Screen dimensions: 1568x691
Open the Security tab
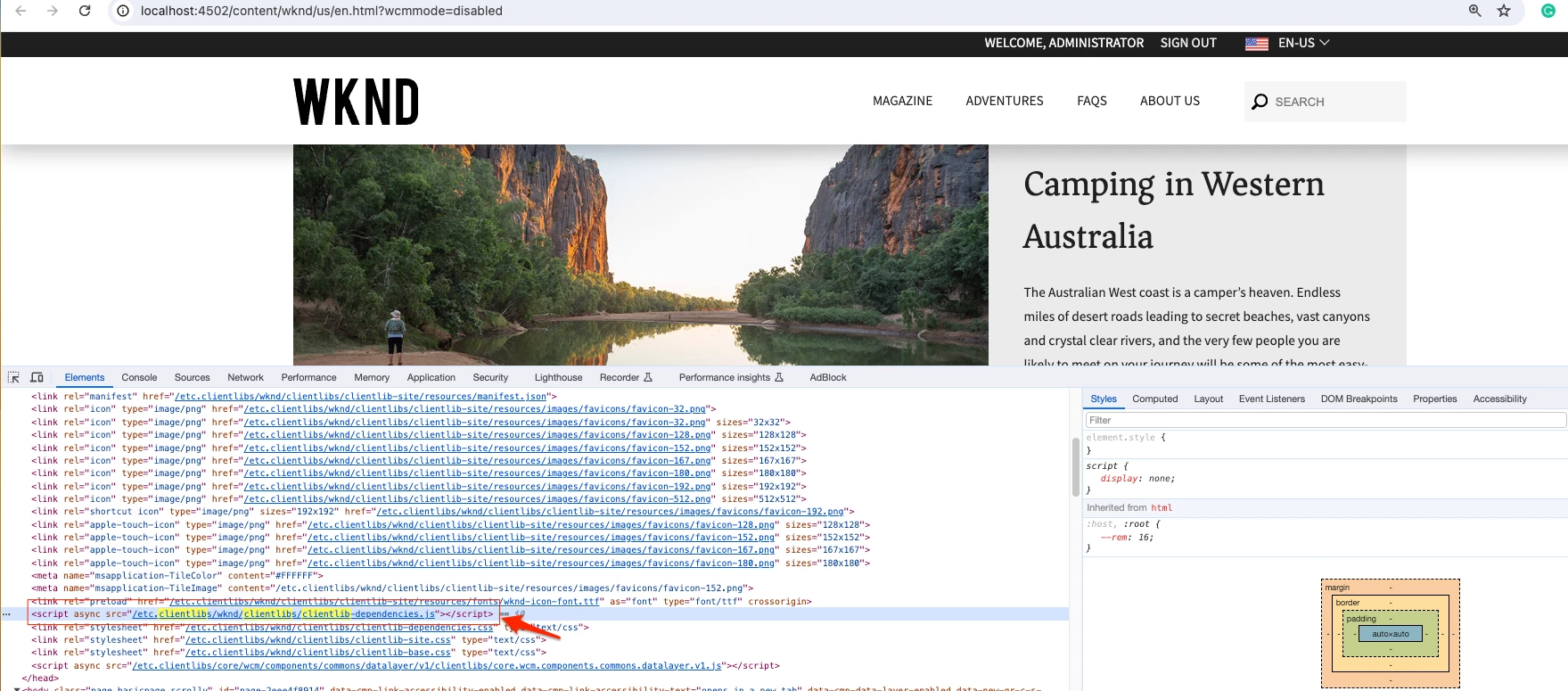pos(490,378)
